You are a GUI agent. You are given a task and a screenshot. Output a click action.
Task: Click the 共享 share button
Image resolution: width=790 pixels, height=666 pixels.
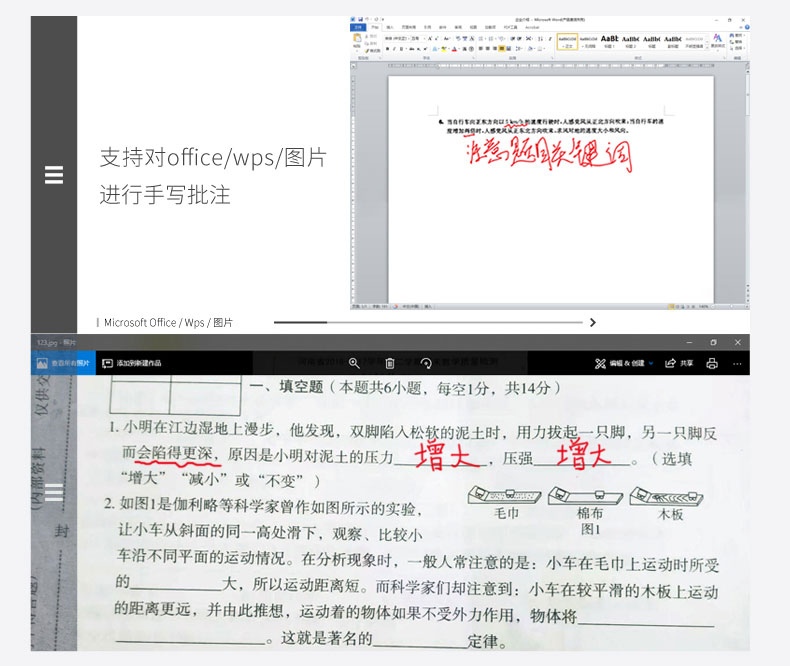coord(679,363)
